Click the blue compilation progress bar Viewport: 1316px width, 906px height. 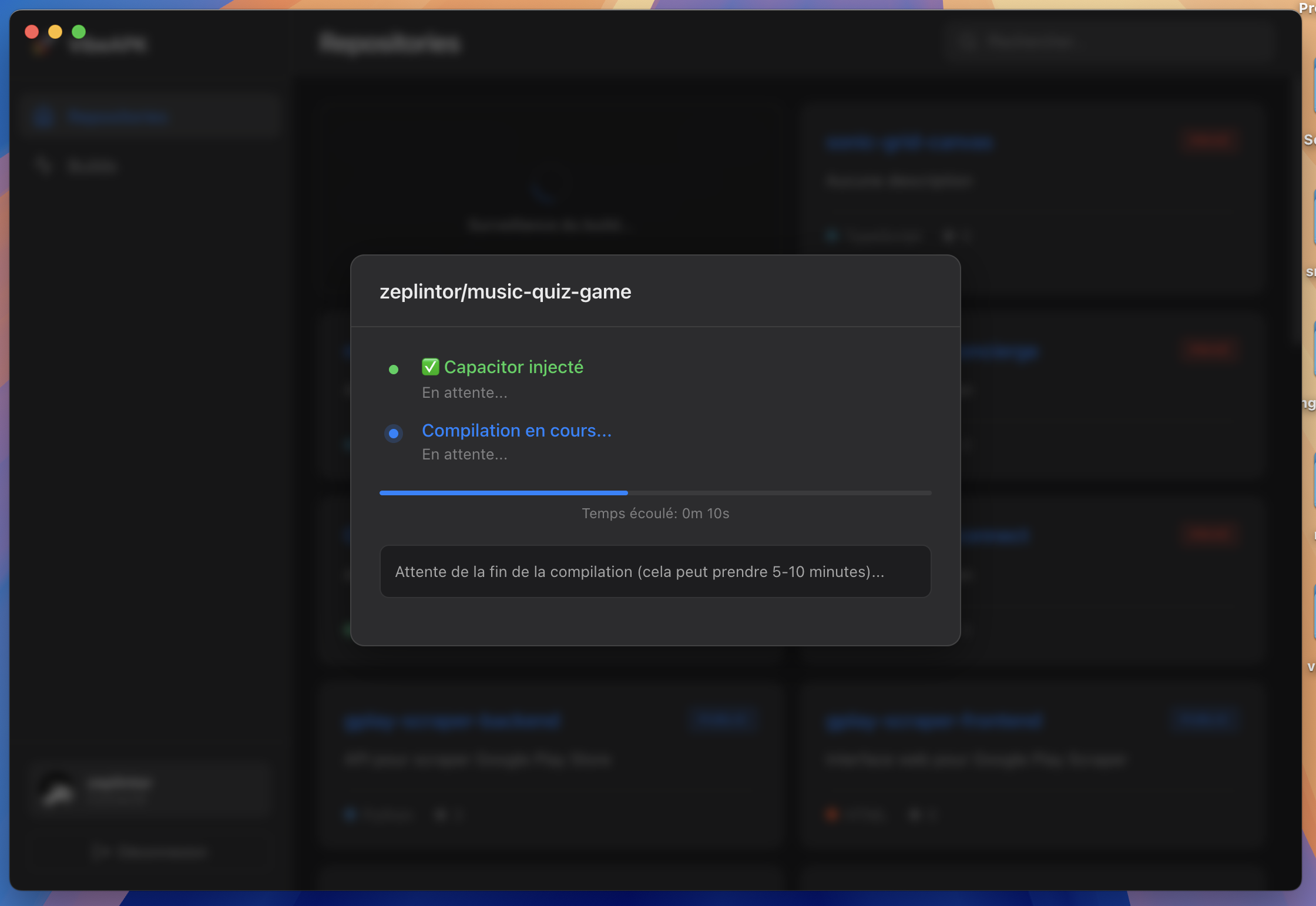503,493
